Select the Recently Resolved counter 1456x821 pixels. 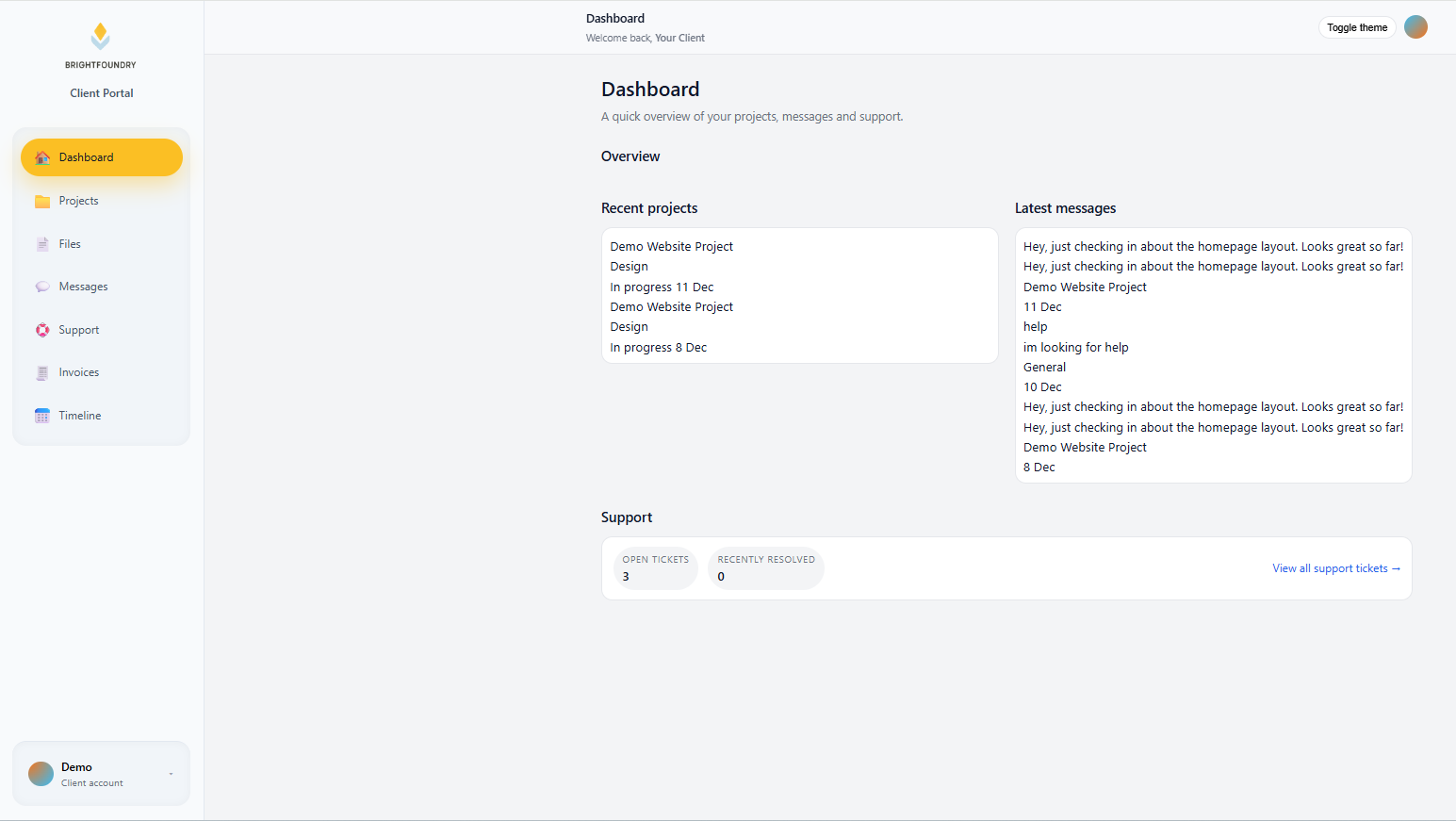pyautogui.click(x=766, y=568)
